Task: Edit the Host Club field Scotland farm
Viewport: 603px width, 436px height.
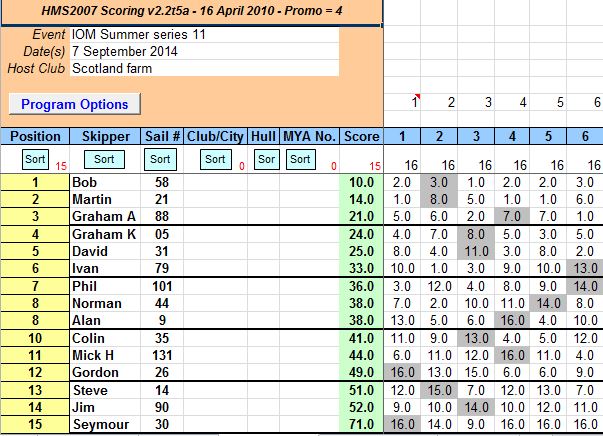Action: pos(204,69)
